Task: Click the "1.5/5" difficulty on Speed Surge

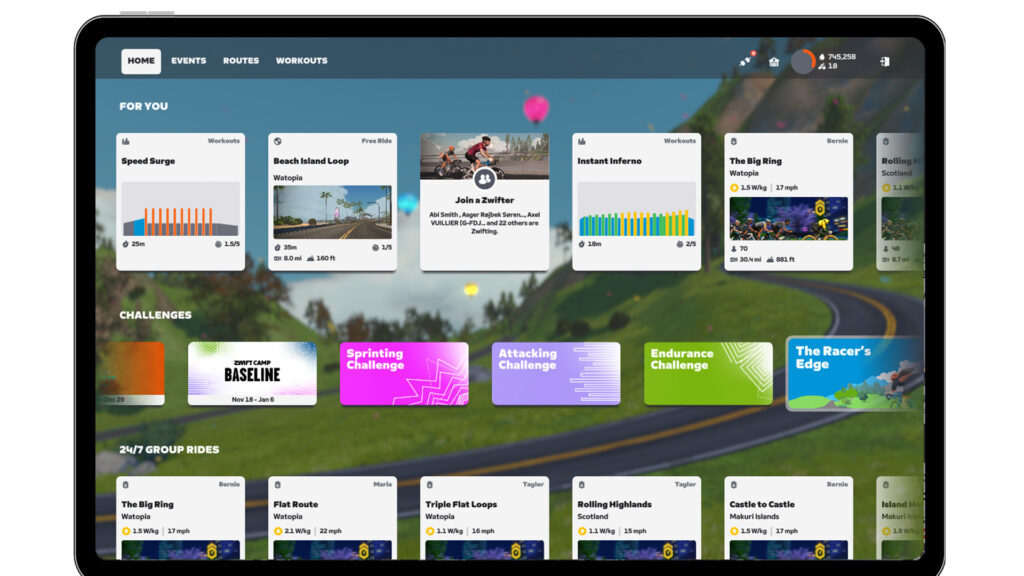Action: tap(232, 244)
